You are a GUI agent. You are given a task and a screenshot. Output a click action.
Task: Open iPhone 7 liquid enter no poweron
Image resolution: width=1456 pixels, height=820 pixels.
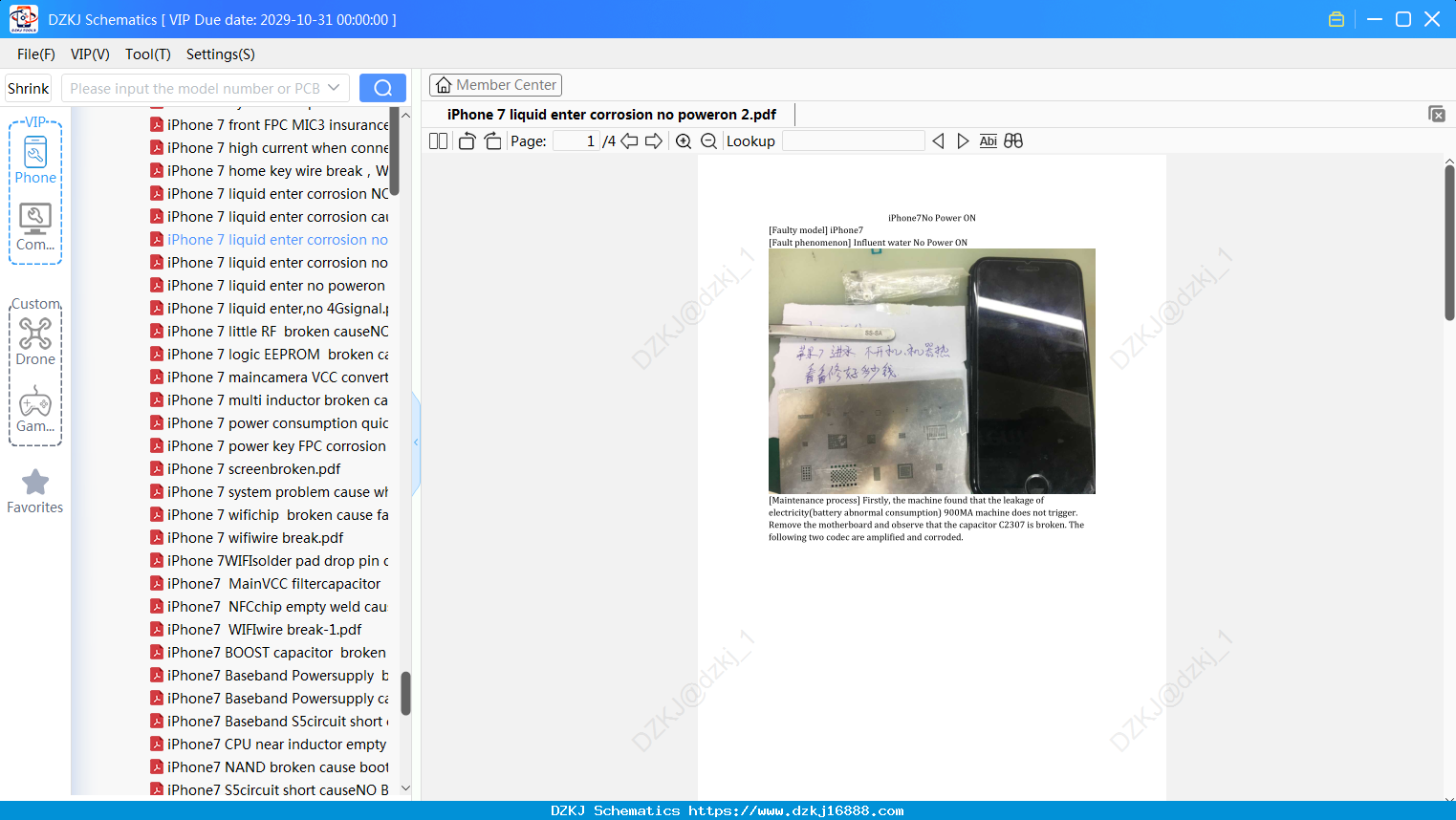275,285
